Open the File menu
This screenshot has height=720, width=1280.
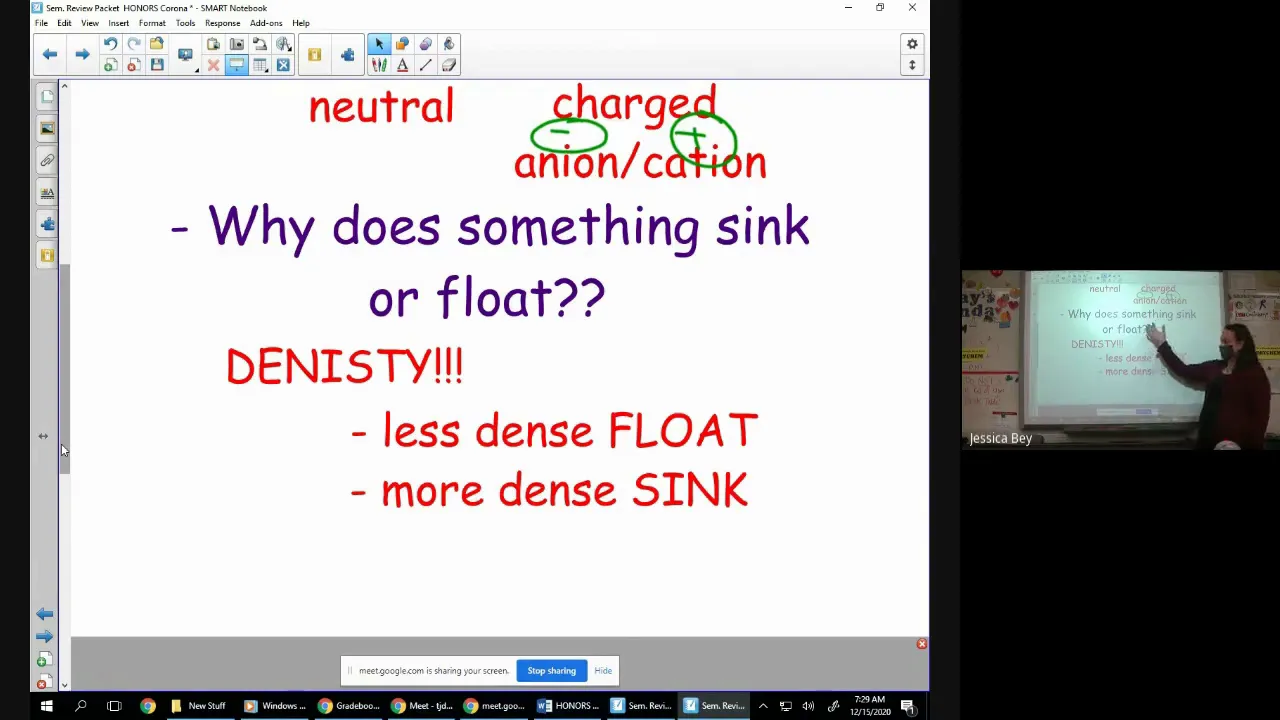tap(41, 23)
